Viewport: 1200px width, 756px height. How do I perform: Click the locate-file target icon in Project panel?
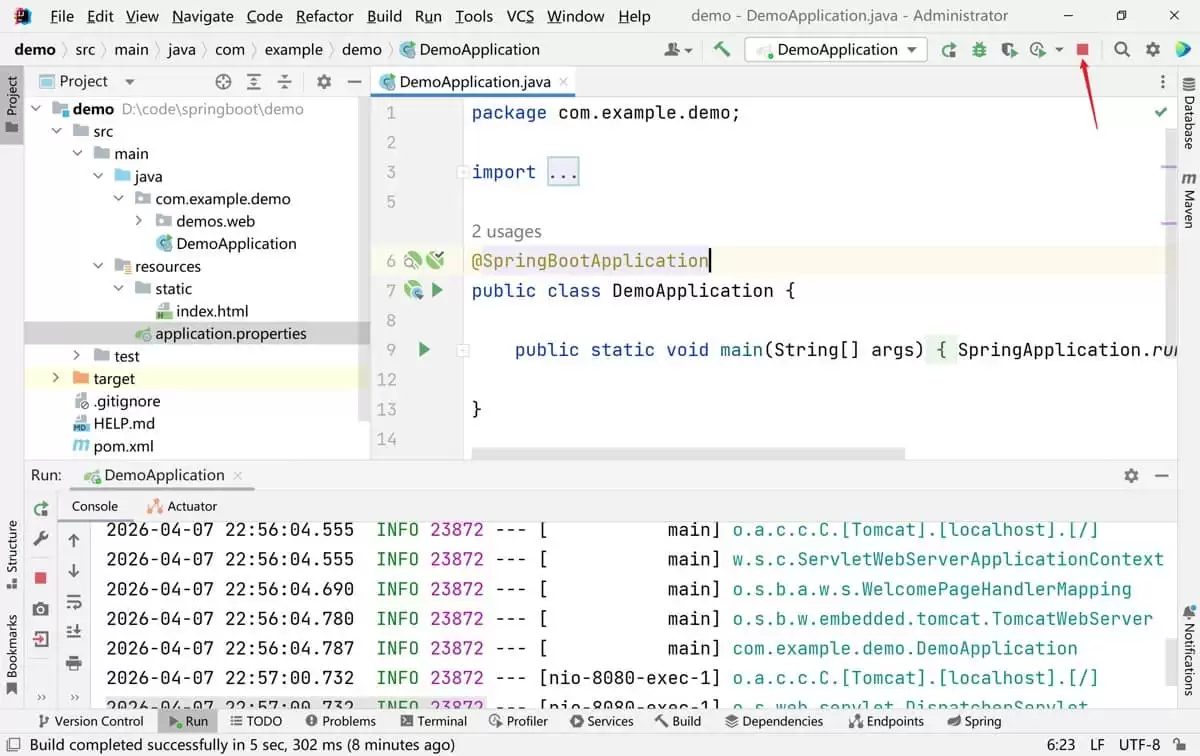(223, 82)
